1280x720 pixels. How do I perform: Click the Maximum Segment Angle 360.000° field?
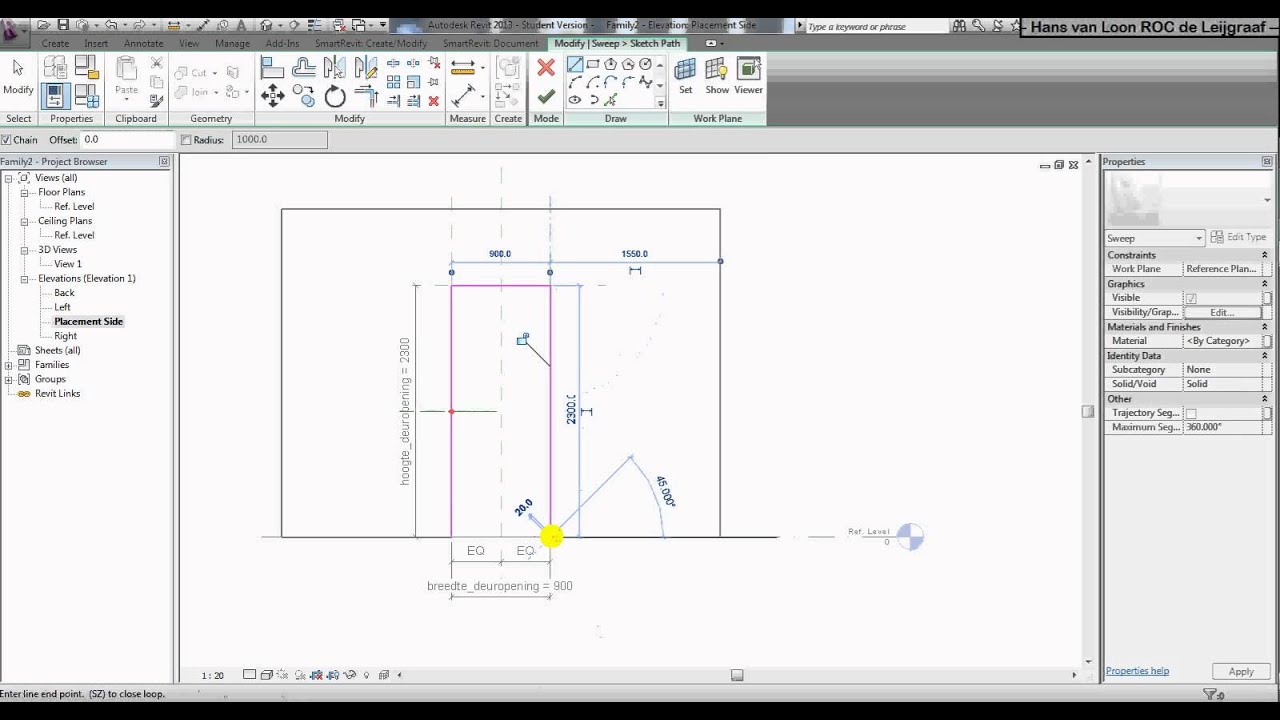tap(1223, 427)
